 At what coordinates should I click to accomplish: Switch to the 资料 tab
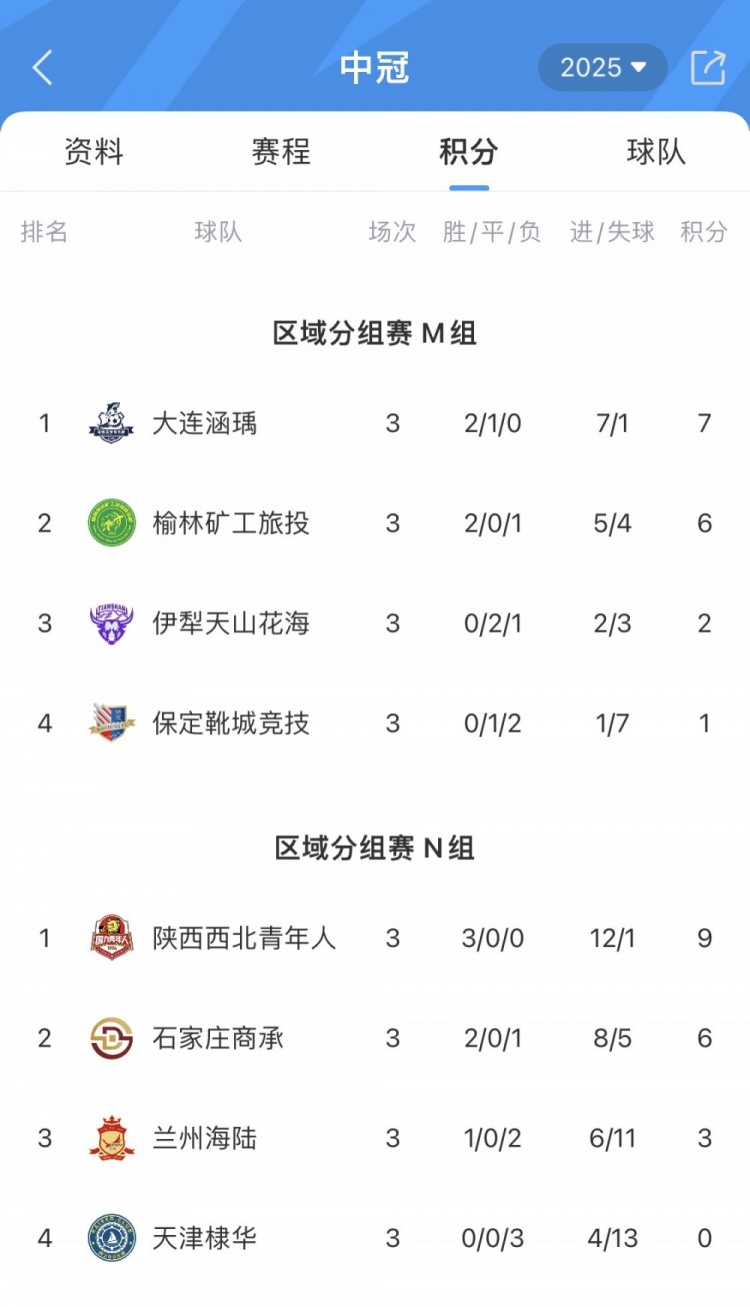pos(94,152)
